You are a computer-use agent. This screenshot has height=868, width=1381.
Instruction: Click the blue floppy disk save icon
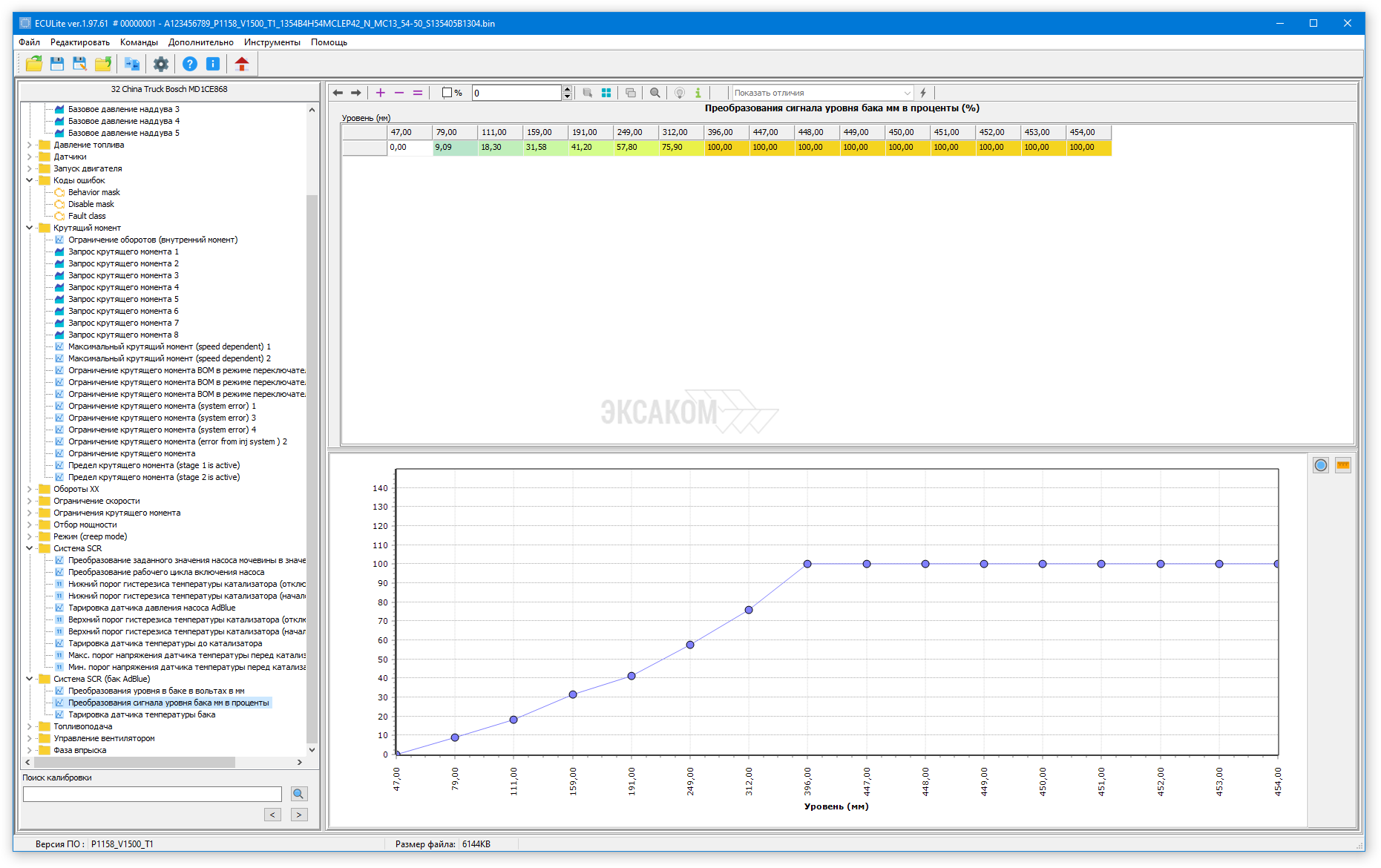pos(57,64)
